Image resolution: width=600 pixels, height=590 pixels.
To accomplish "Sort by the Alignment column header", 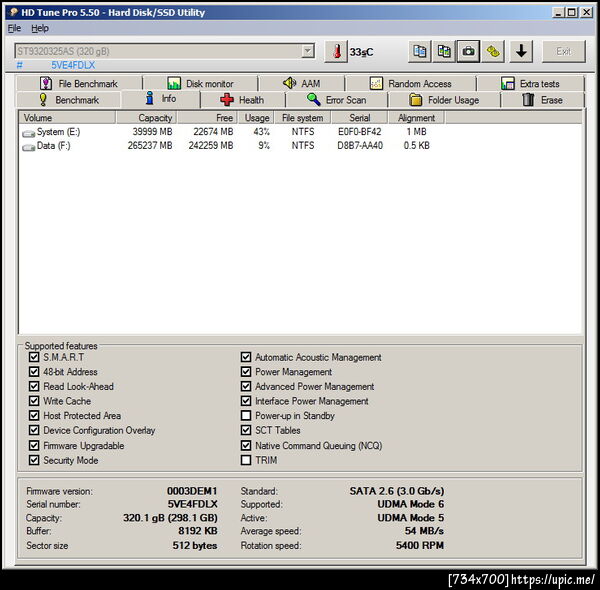I will 416,118.
